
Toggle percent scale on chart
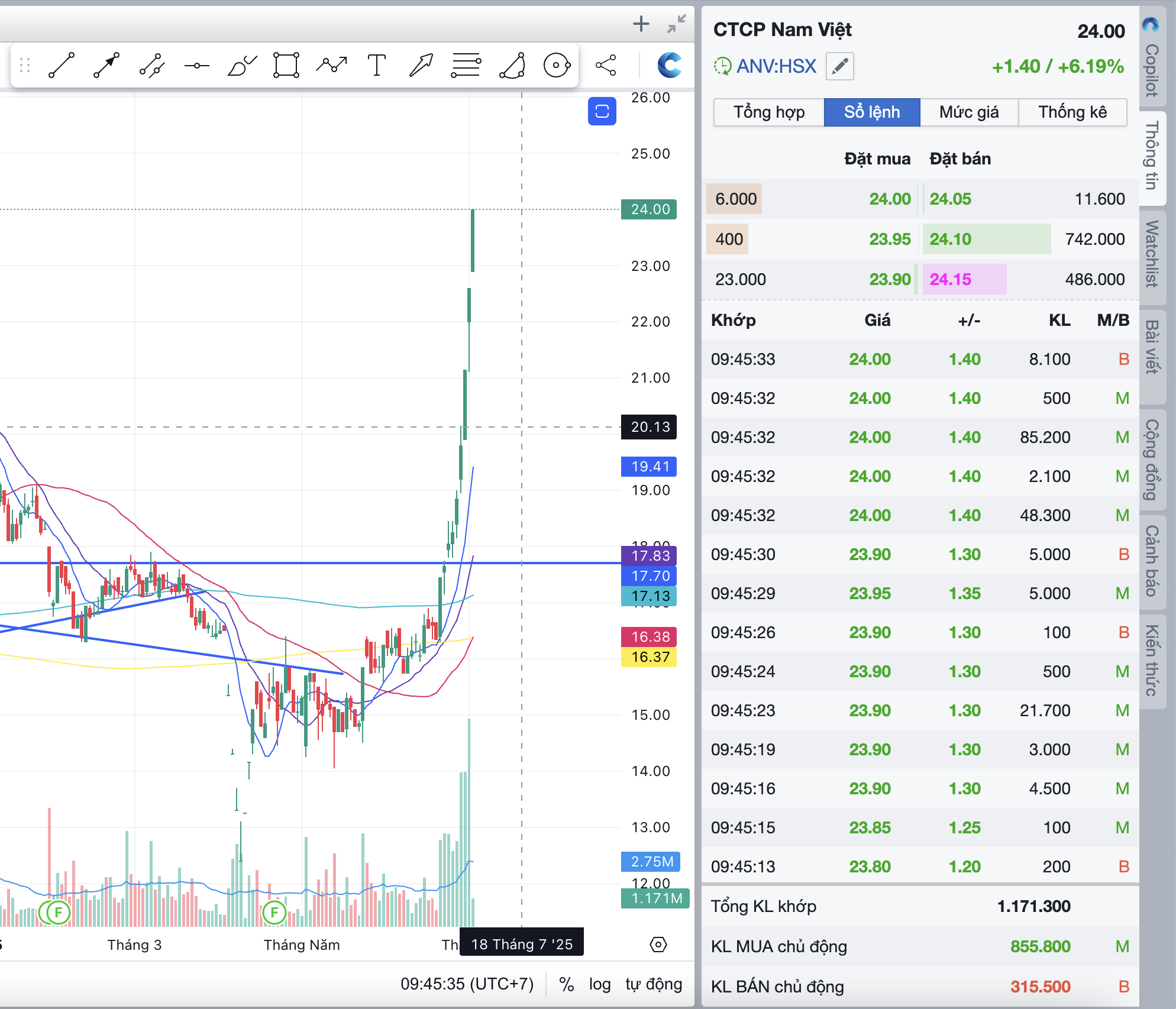coord(566,984)
